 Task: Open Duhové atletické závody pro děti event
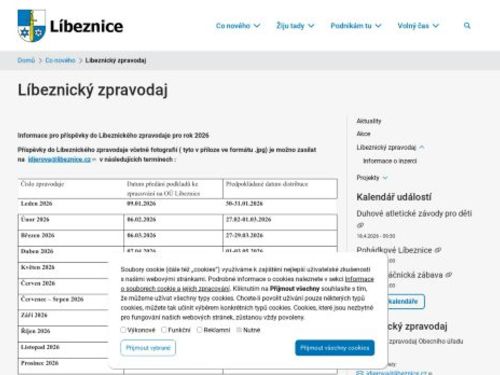[x=414, y=213]
